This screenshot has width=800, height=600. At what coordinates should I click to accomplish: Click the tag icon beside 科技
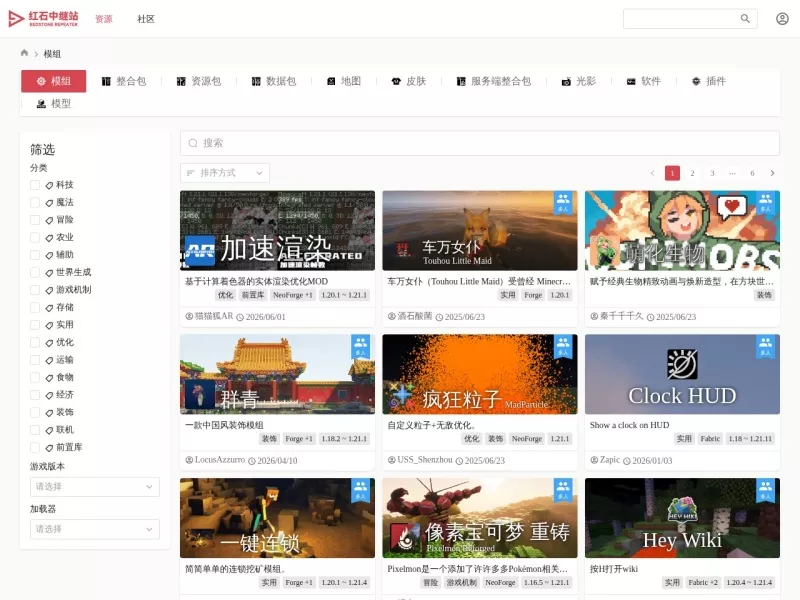pyautogui.click(x=49, y=185)
